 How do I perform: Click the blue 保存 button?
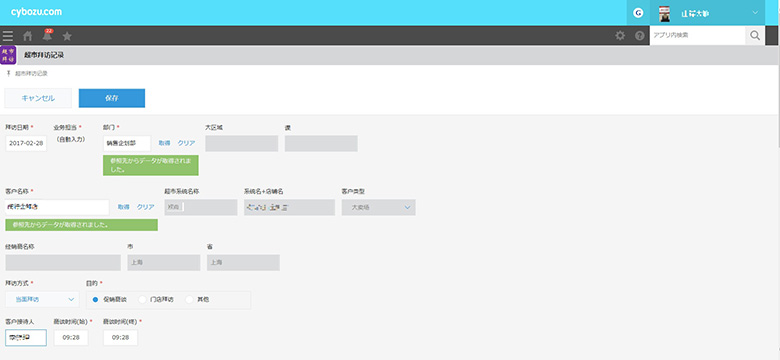point(112,98)
